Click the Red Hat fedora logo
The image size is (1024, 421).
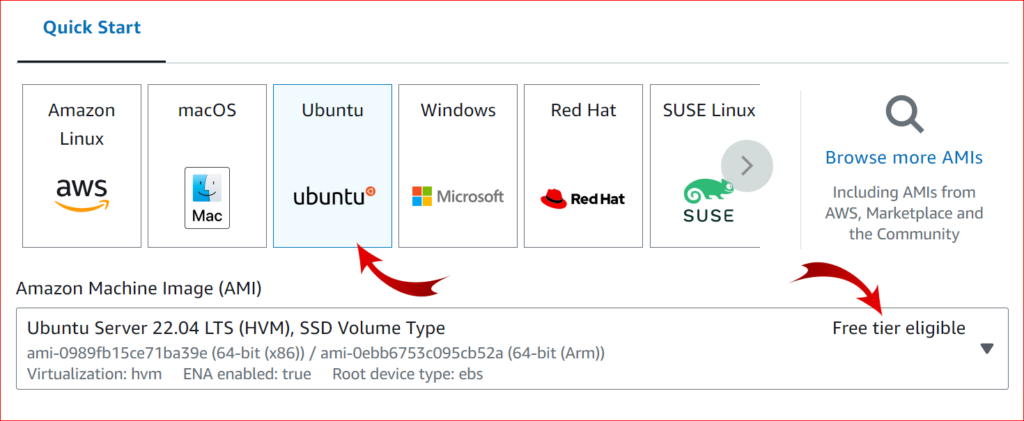[x=553, y=198]
